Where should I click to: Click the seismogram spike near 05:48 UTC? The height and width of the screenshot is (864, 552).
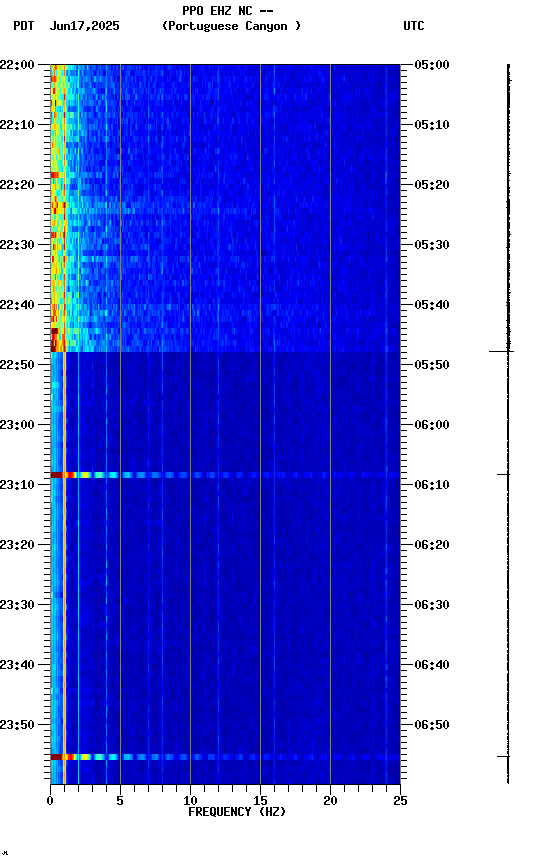501,351
